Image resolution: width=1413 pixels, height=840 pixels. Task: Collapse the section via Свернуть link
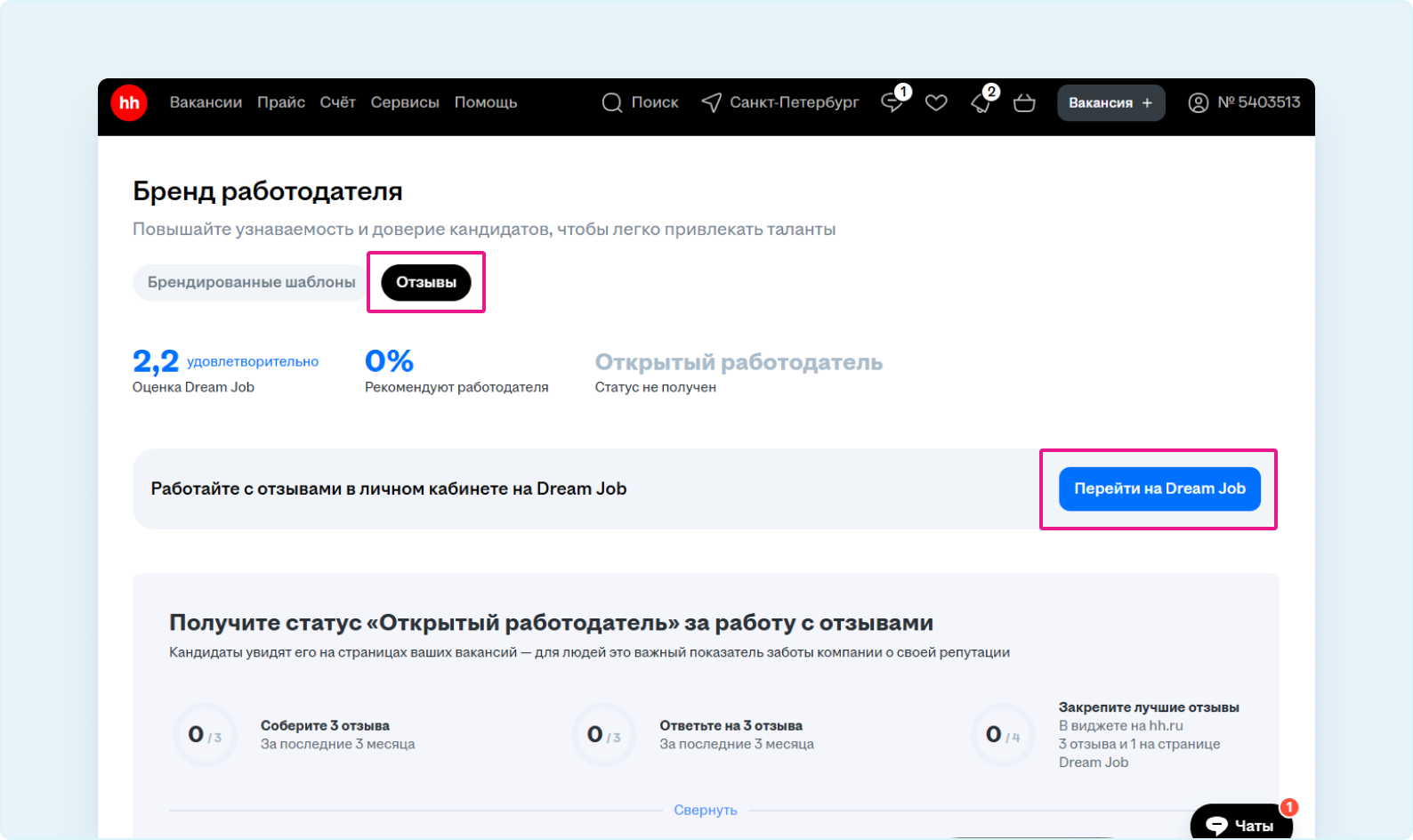click(705, 811)
